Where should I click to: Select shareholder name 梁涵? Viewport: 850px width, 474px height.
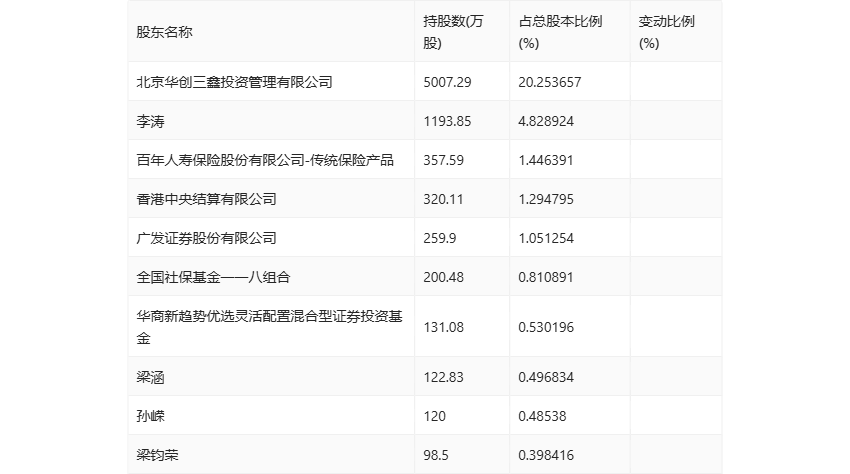click(x=150, y=377)
